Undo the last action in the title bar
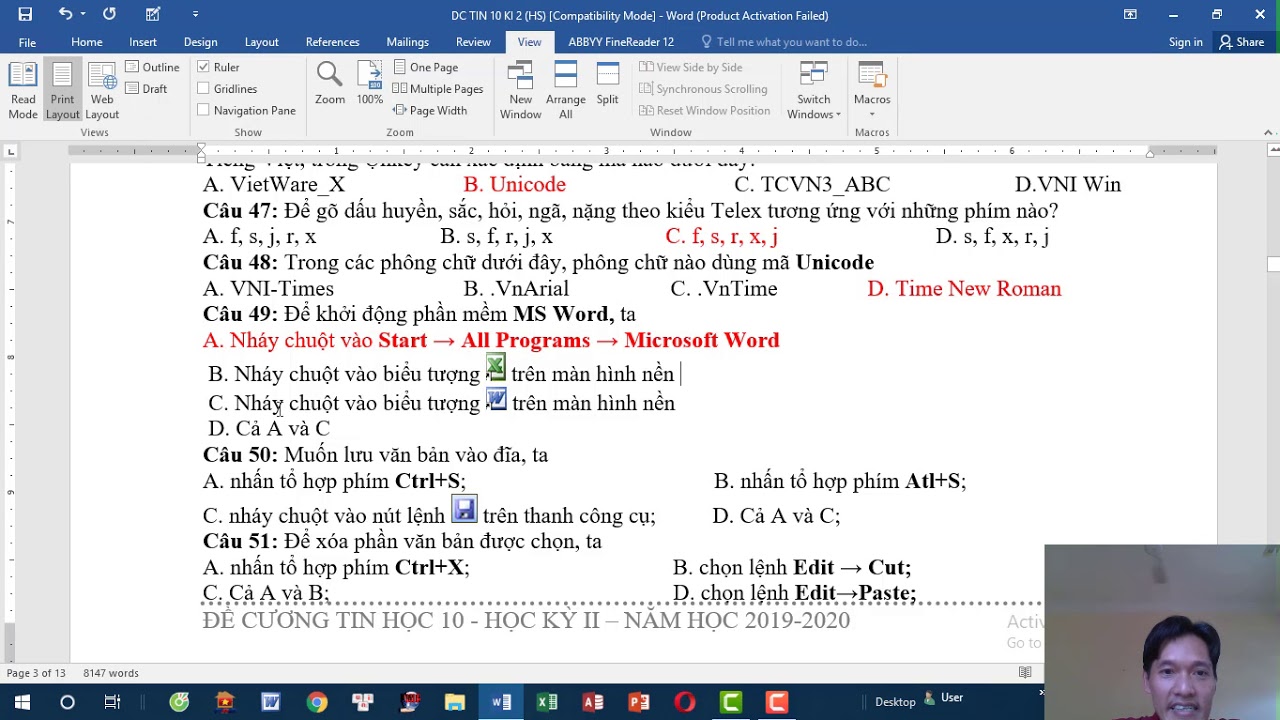The height and width of the screenshot is (720, 1280). [65, 14]
